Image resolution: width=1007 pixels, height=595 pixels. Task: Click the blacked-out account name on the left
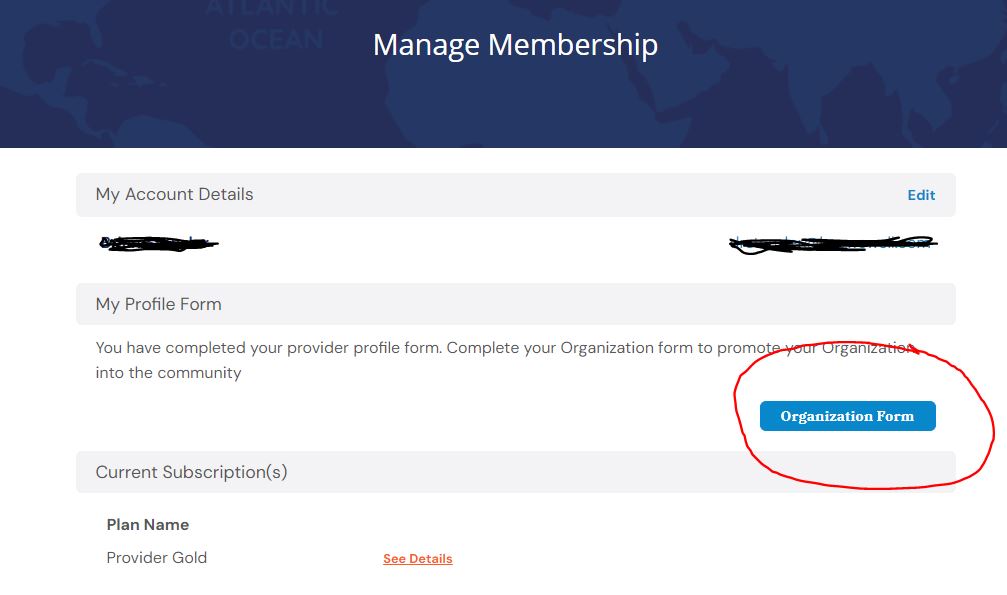point(158,244)
